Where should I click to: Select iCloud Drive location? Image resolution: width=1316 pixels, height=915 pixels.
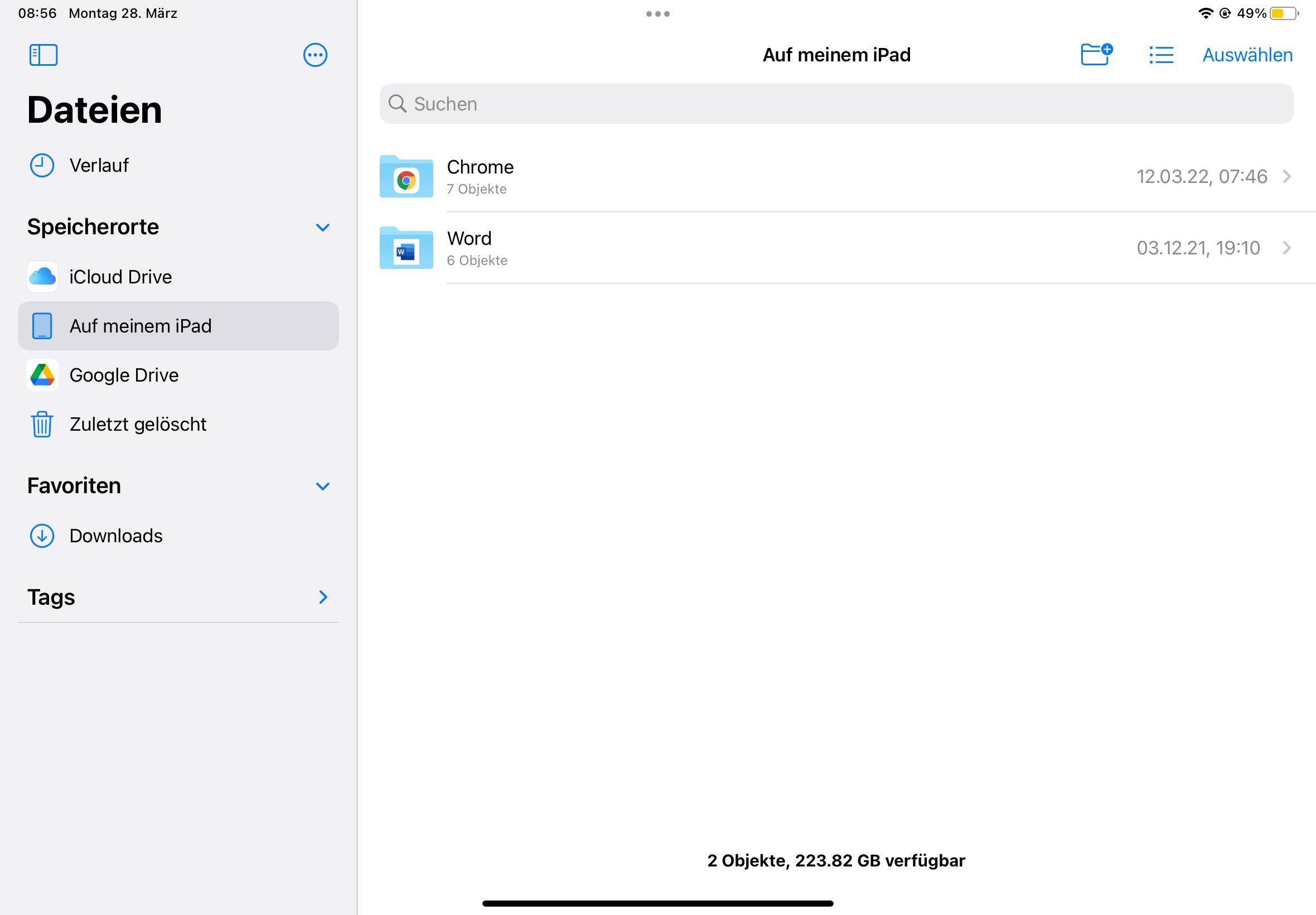(x=120, y=277)
